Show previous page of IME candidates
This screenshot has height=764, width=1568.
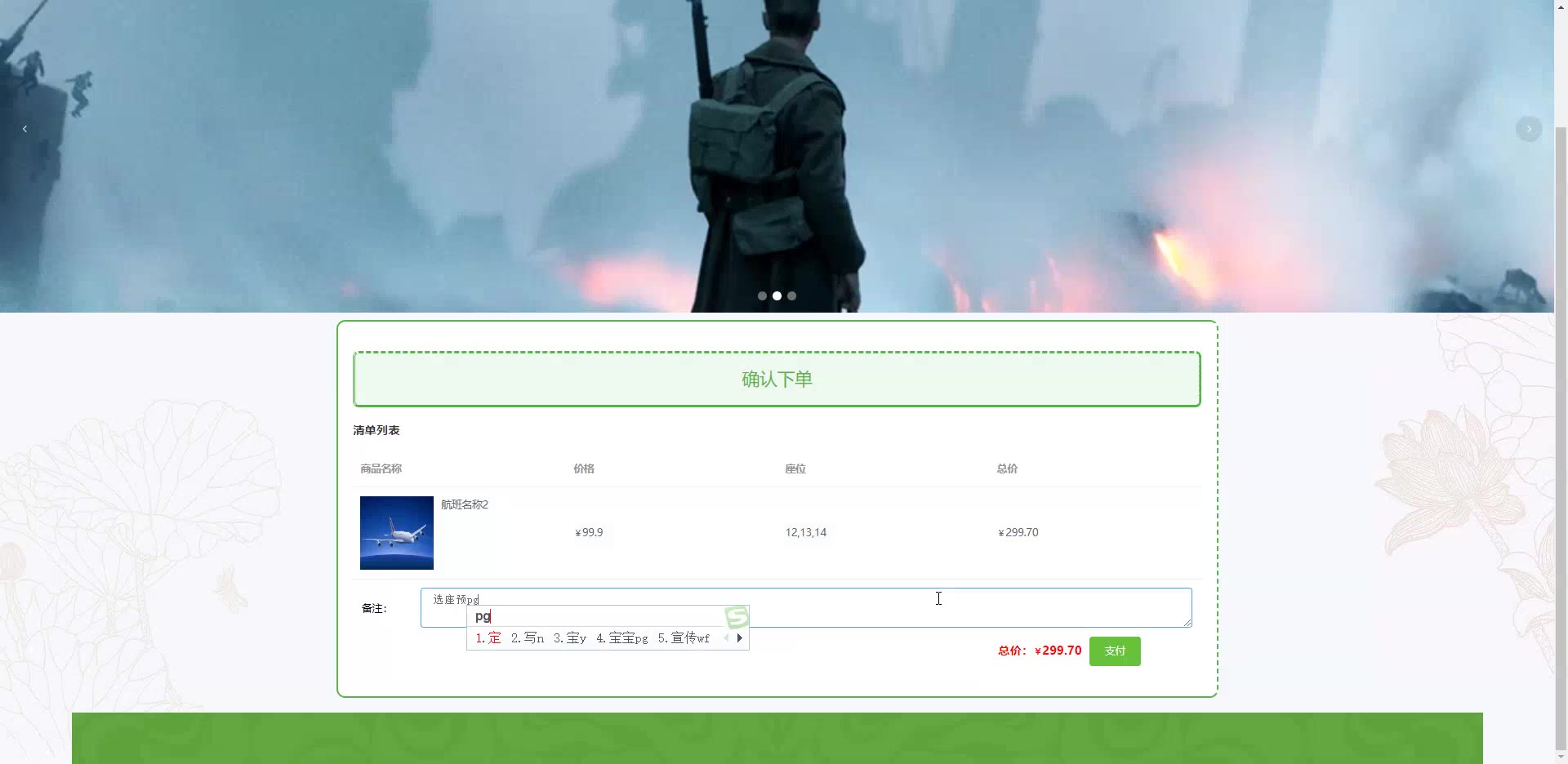click(x=726, y=638)
